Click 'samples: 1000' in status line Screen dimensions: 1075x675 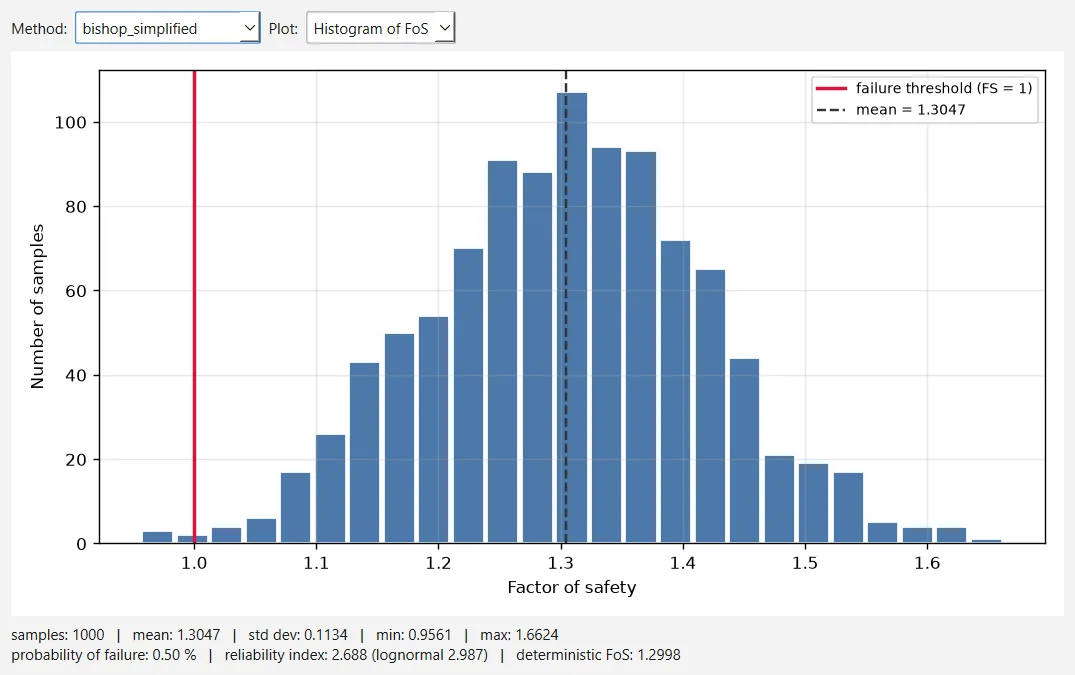point(58,635)
